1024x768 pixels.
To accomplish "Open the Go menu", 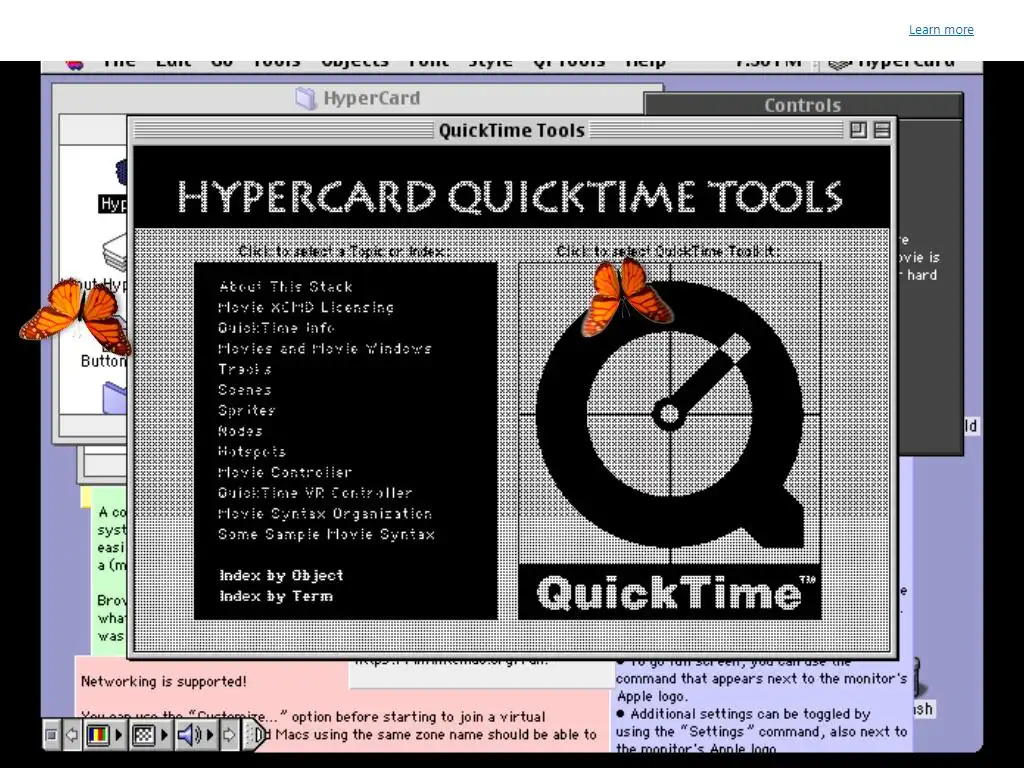I will click(x=222, y=63).
